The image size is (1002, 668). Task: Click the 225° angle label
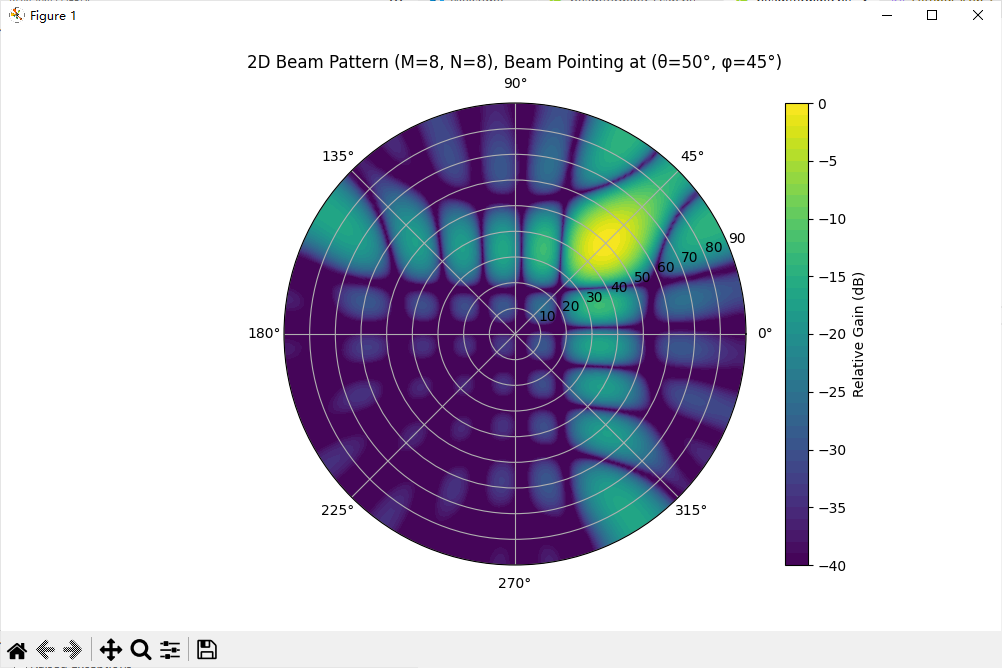[337, 510]
